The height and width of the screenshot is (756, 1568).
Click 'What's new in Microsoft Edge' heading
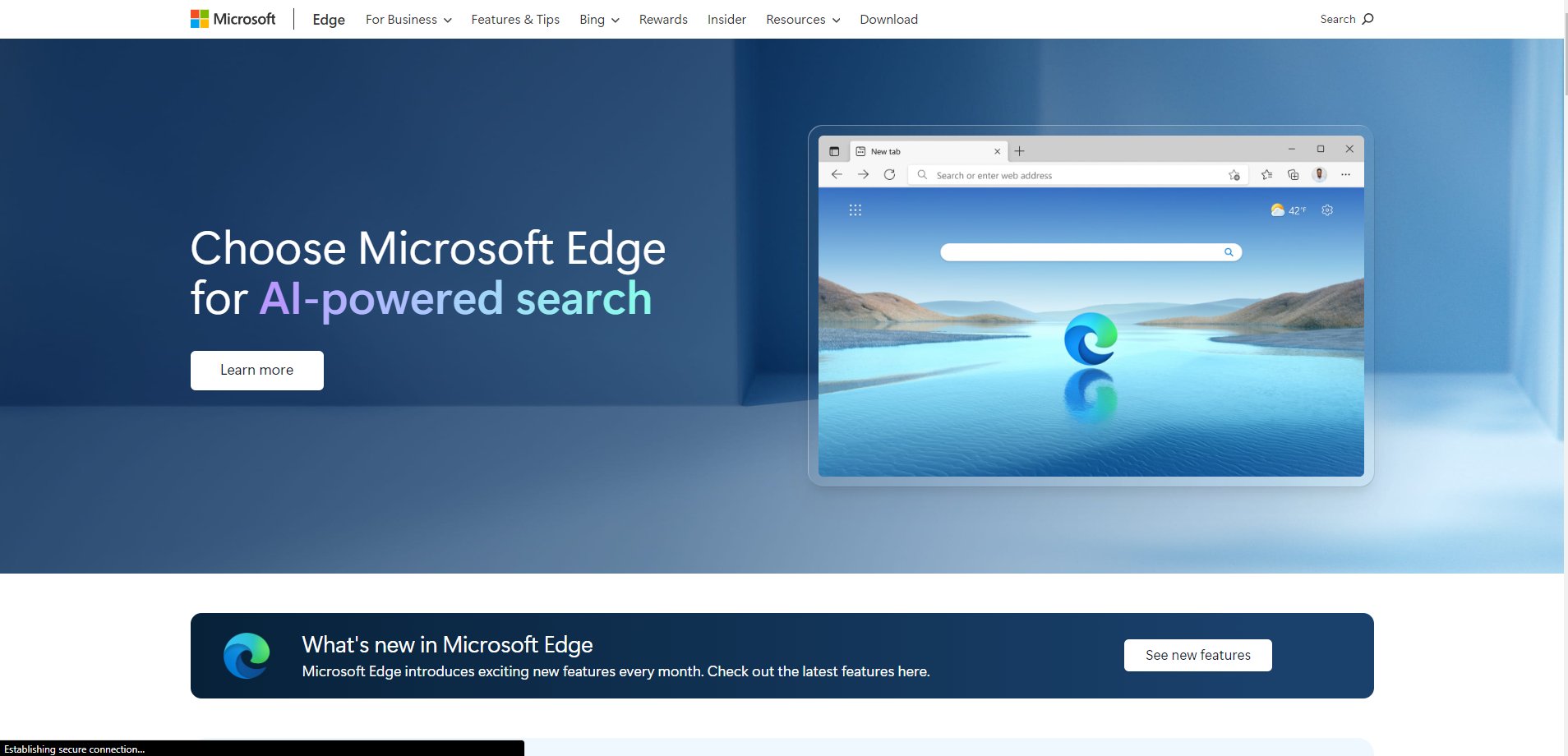pyautogui.click(x=447, y=644)
